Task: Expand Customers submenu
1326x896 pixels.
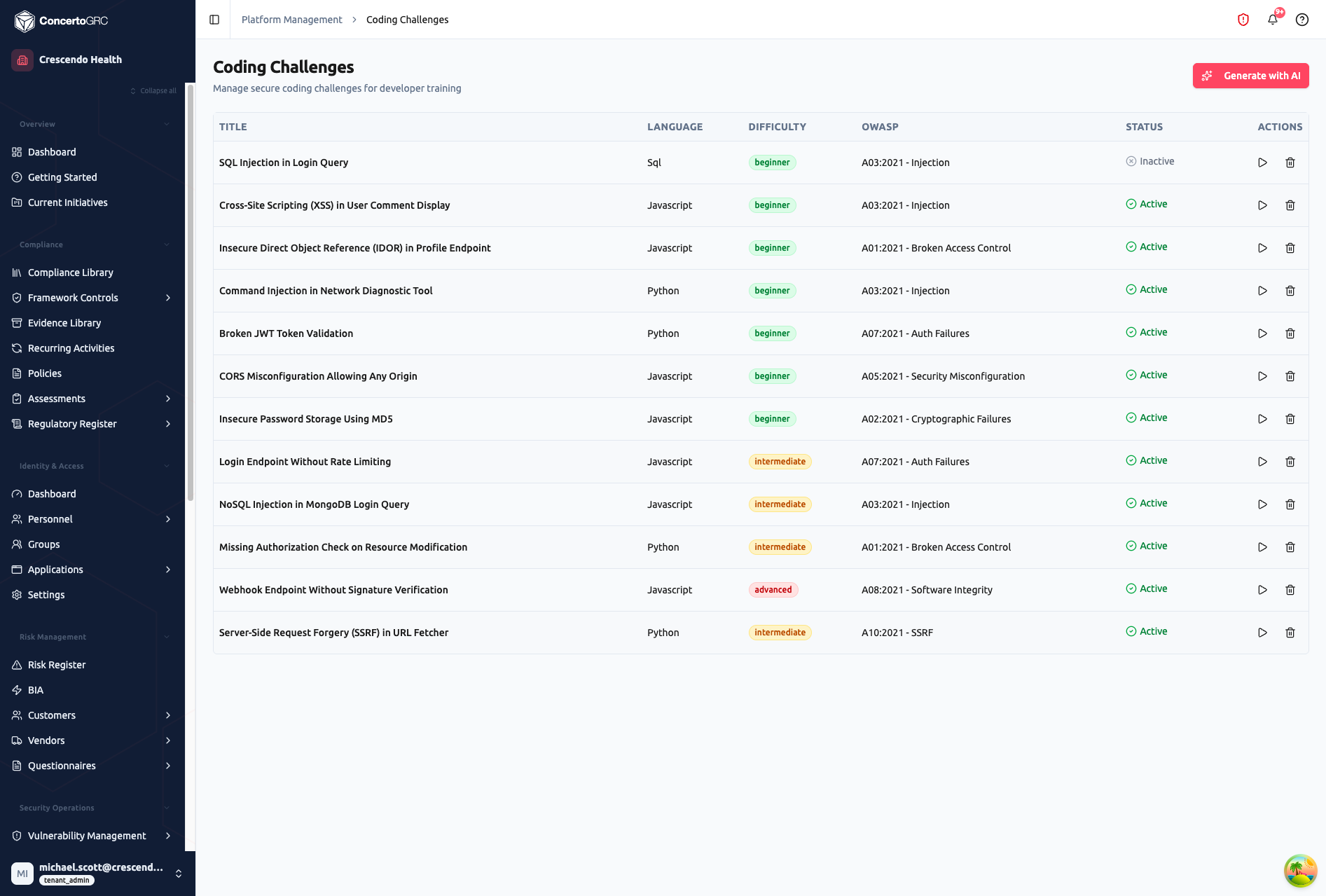Action: click(x=168, y=715)
